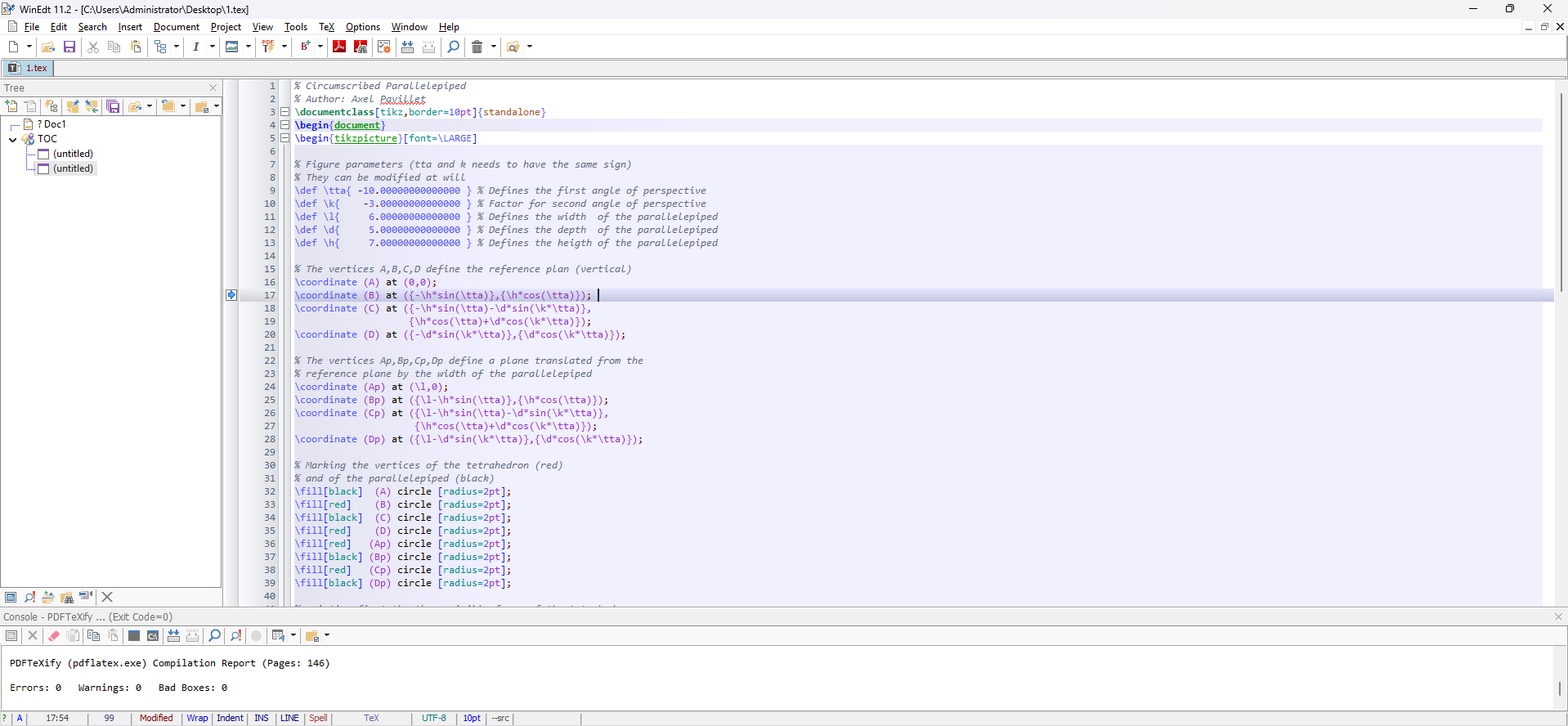Screen dimensions: 1568x726
Task: Click the UTF-8 encoding status field
Action: pyautogui.click(x=434, y=719)
